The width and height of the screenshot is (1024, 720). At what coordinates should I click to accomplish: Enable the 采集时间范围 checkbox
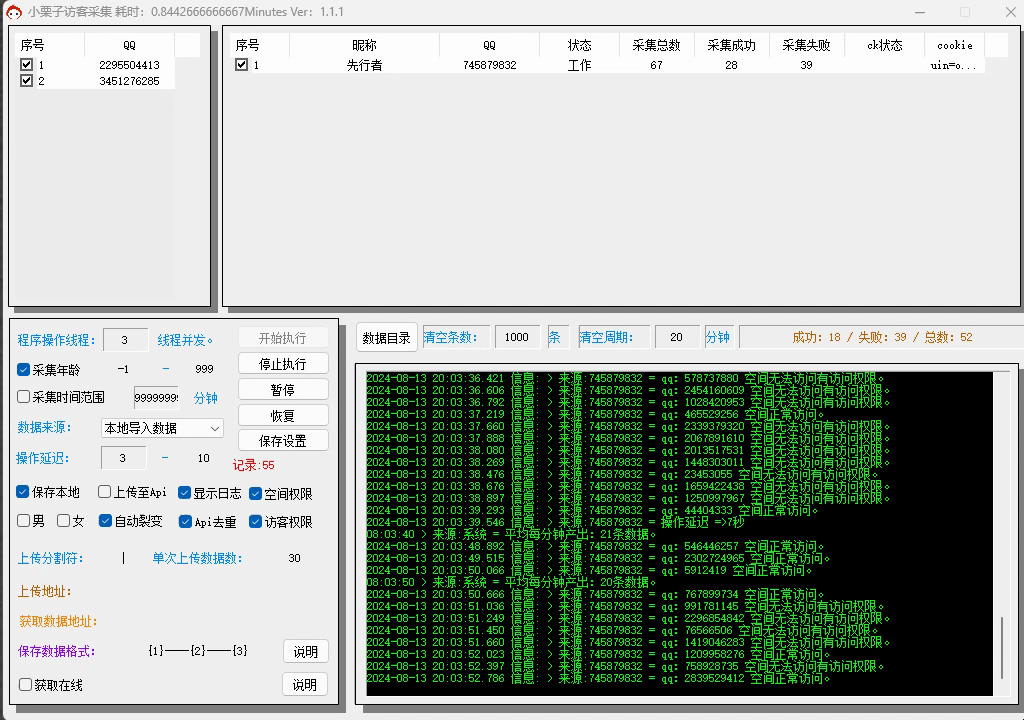(24, 397)
